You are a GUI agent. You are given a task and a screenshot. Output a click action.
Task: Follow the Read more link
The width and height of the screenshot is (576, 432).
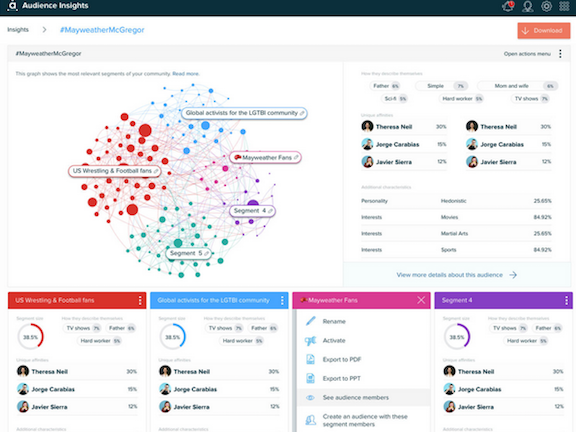click(x=186, y=74)
